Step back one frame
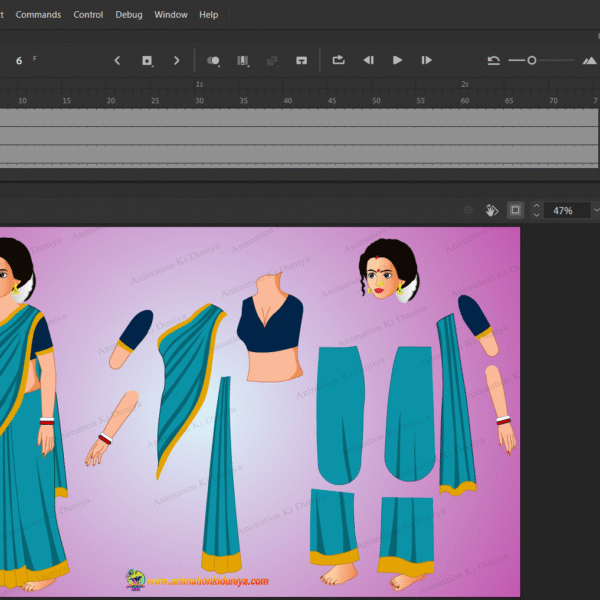 (368, 60)
